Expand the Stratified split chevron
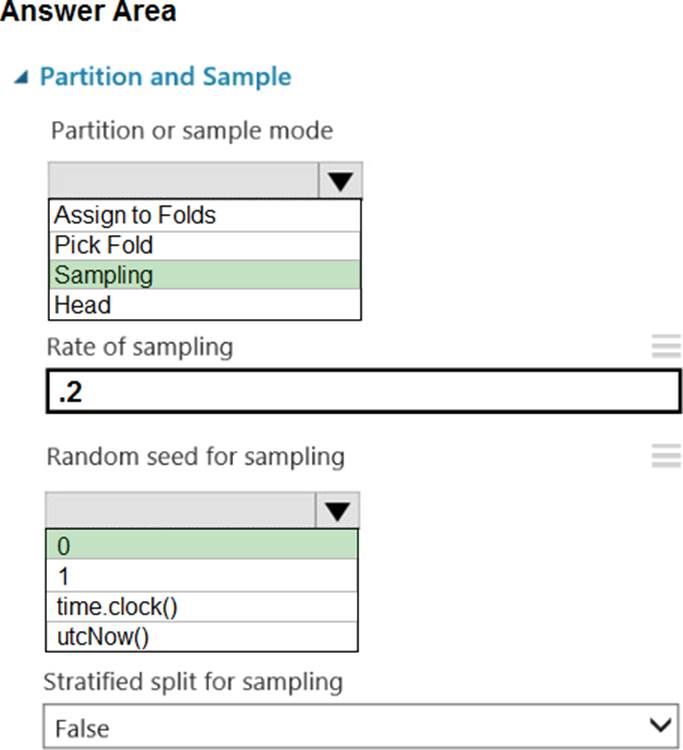The width and height of the screenshot is (683, 750). coord(660,725)
